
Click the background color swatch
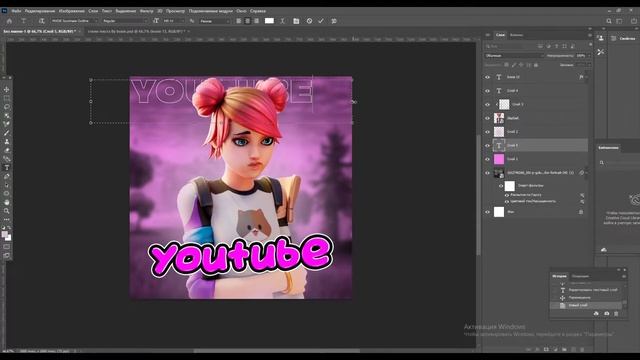click(9, 238)
